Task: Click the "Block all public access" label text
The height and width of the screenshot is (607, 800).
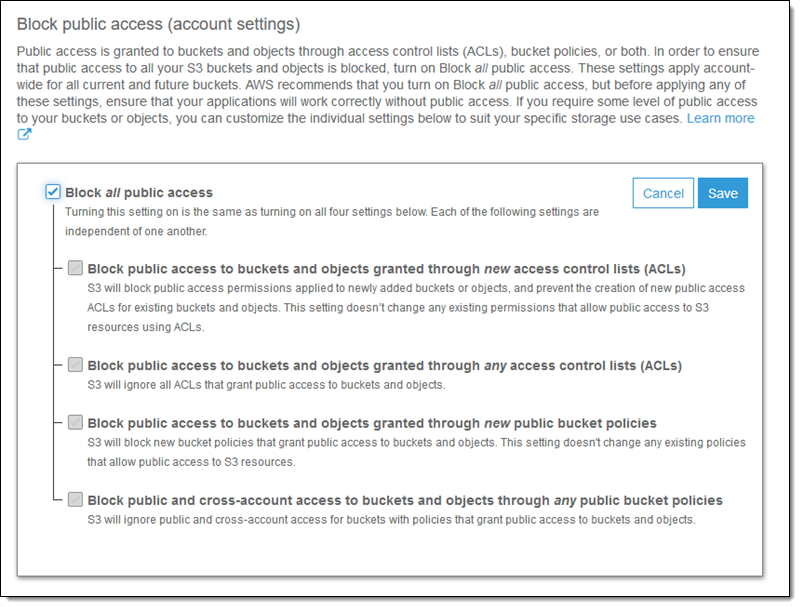Action: click(139, 192)
